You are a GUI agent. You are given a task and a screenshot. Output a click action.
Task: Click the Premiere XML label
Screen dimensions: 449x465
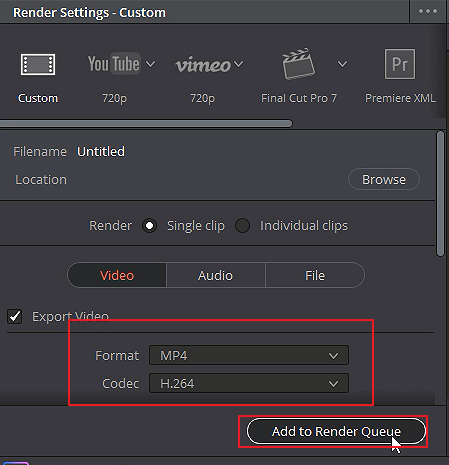(x=400, y=98)
